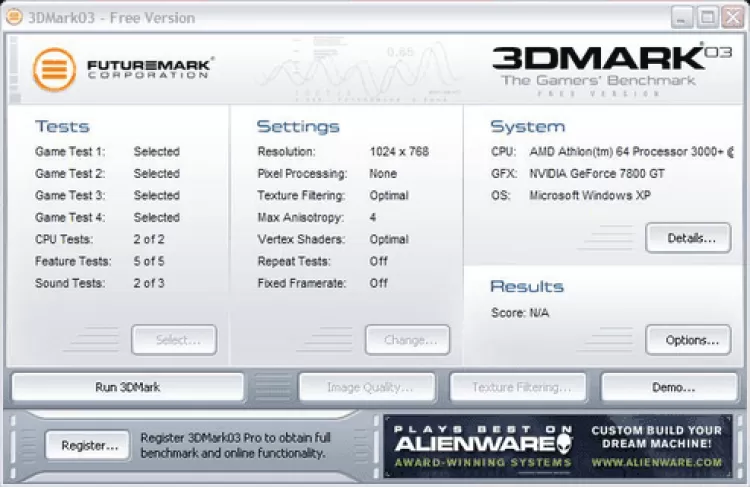Image resolution: width=750 pixels, height=487 pixels.
Task: Click the Score N/A result text
Action: (x=519, y=313)
